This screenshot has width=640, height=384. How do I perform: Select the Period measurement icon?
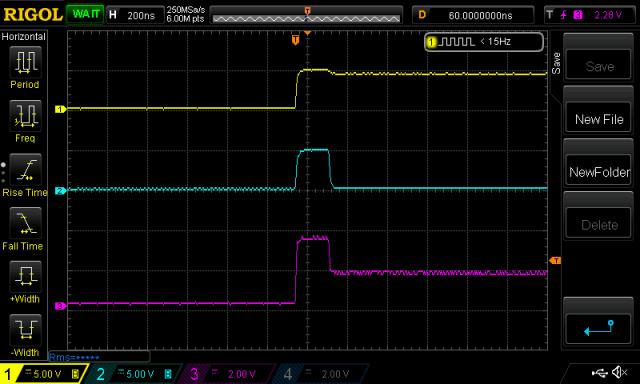pos(25,62)
